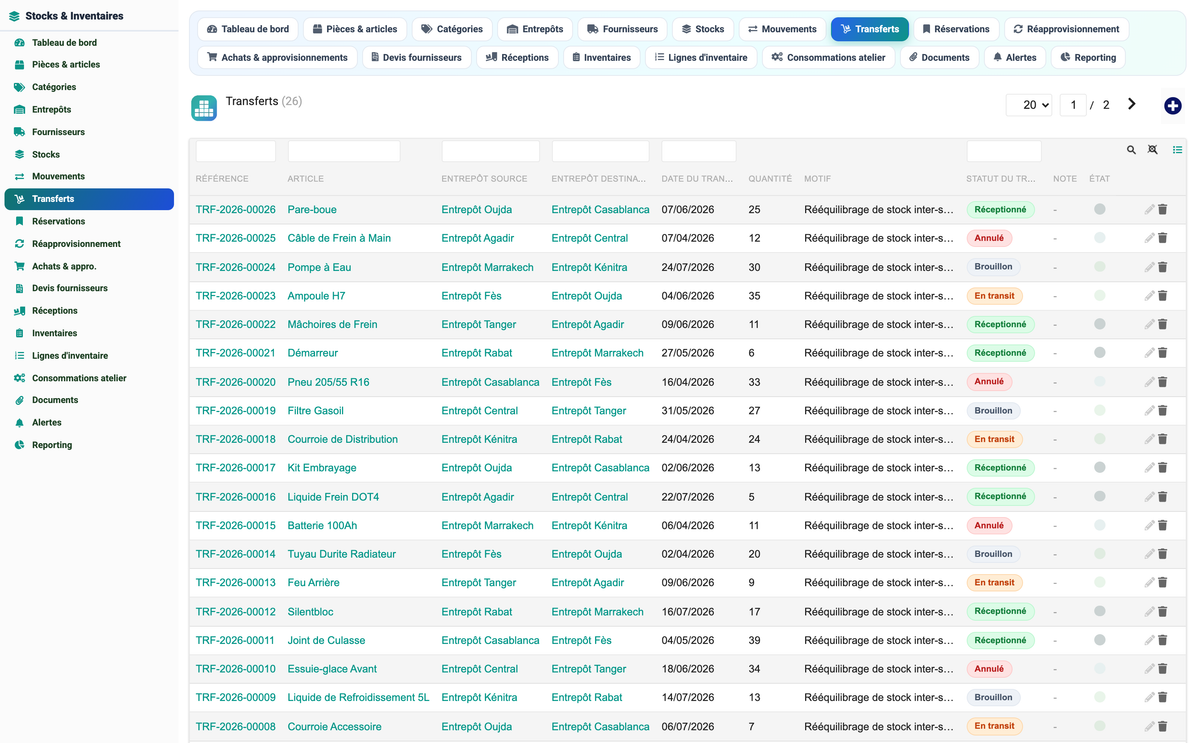Image resolution: width=1200 pixels, height=743 pixels.
Task: Delete transfer TRF-2026-00026 trash icon
Action: point(1163,210)
